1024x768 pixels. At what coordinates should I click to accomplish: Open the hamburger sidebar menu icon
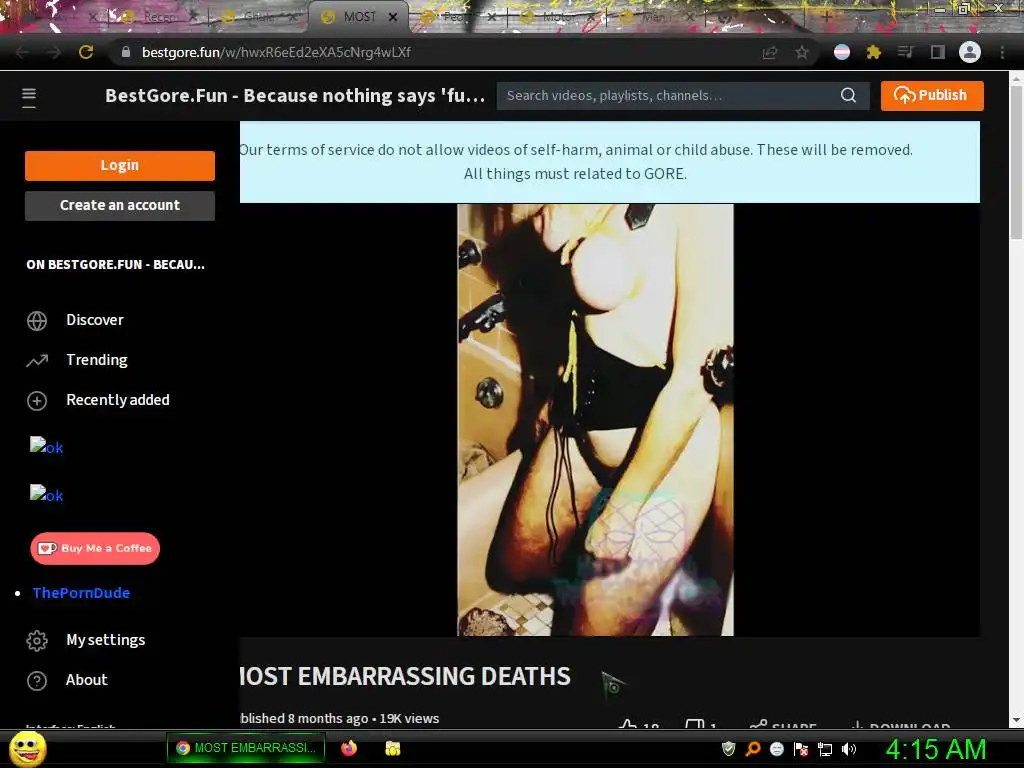pyautogui.click(x=29, y=97)
